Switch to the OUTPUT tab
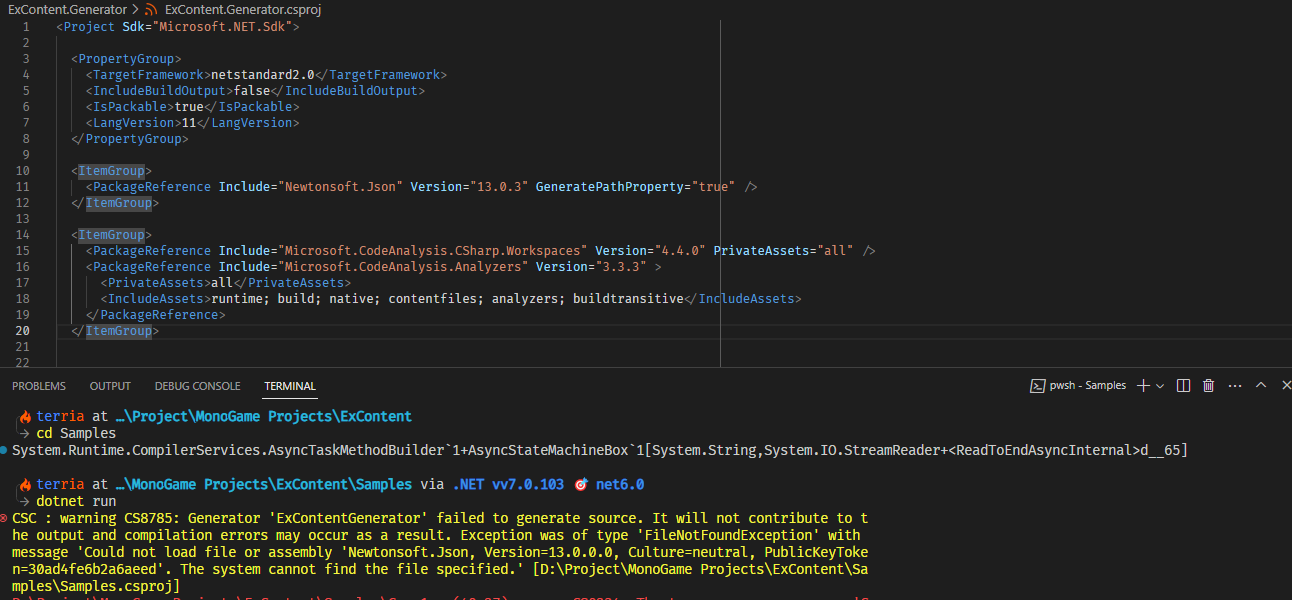Image resolution: width=1292 pixels, height=600 pixels. click(x=110, y=386)
